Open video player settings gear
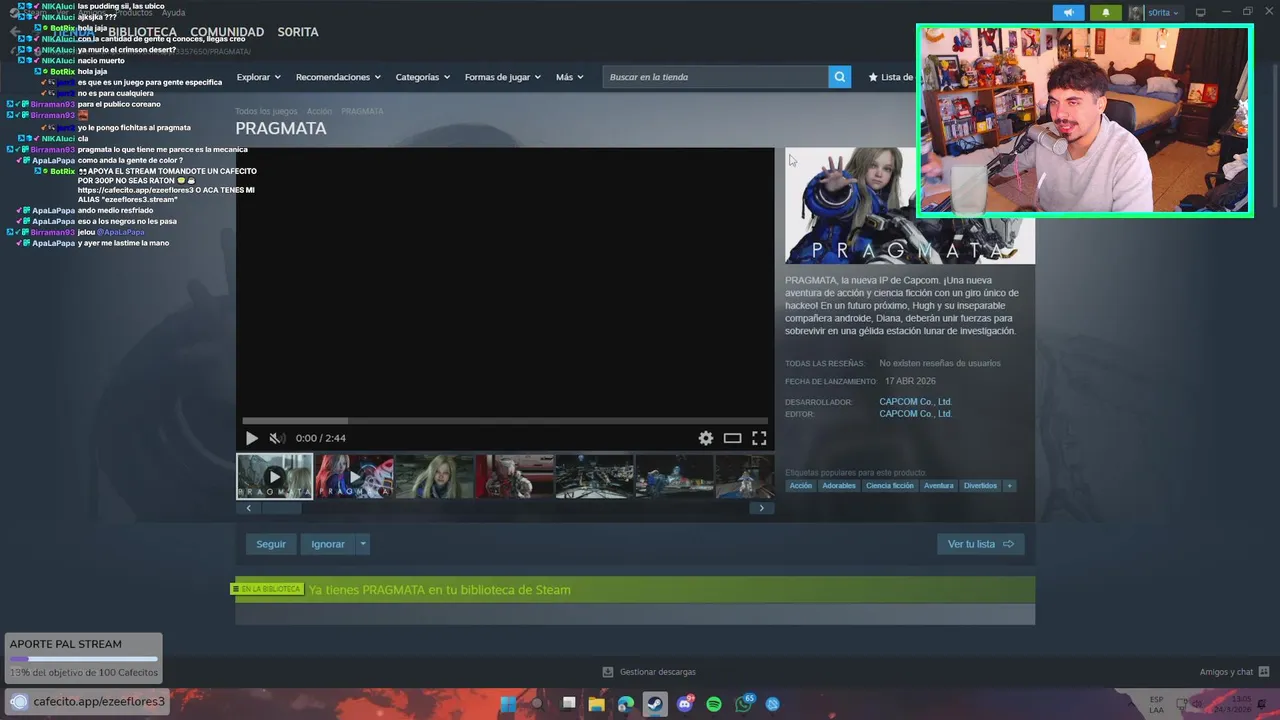Image resolution: width=1280 pixels, height=720 pixels. coord(706,438)
